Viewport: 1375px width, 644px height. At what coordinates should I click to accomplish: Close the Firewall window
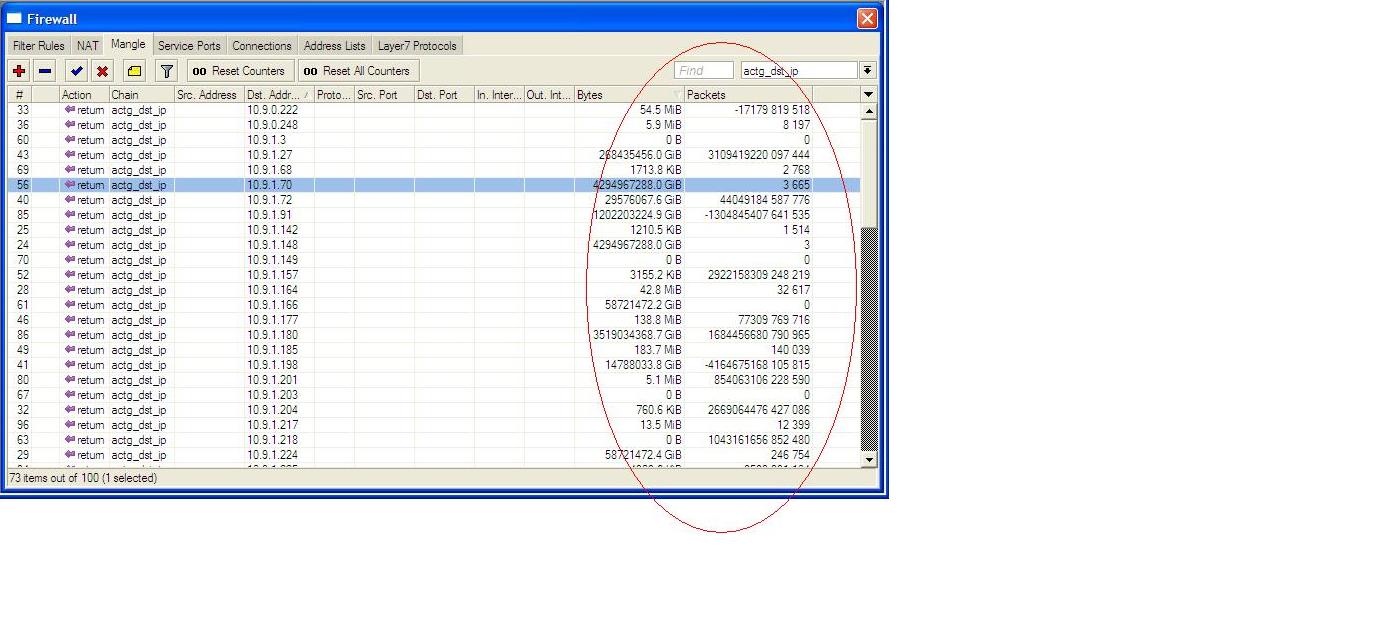[867, 18]
